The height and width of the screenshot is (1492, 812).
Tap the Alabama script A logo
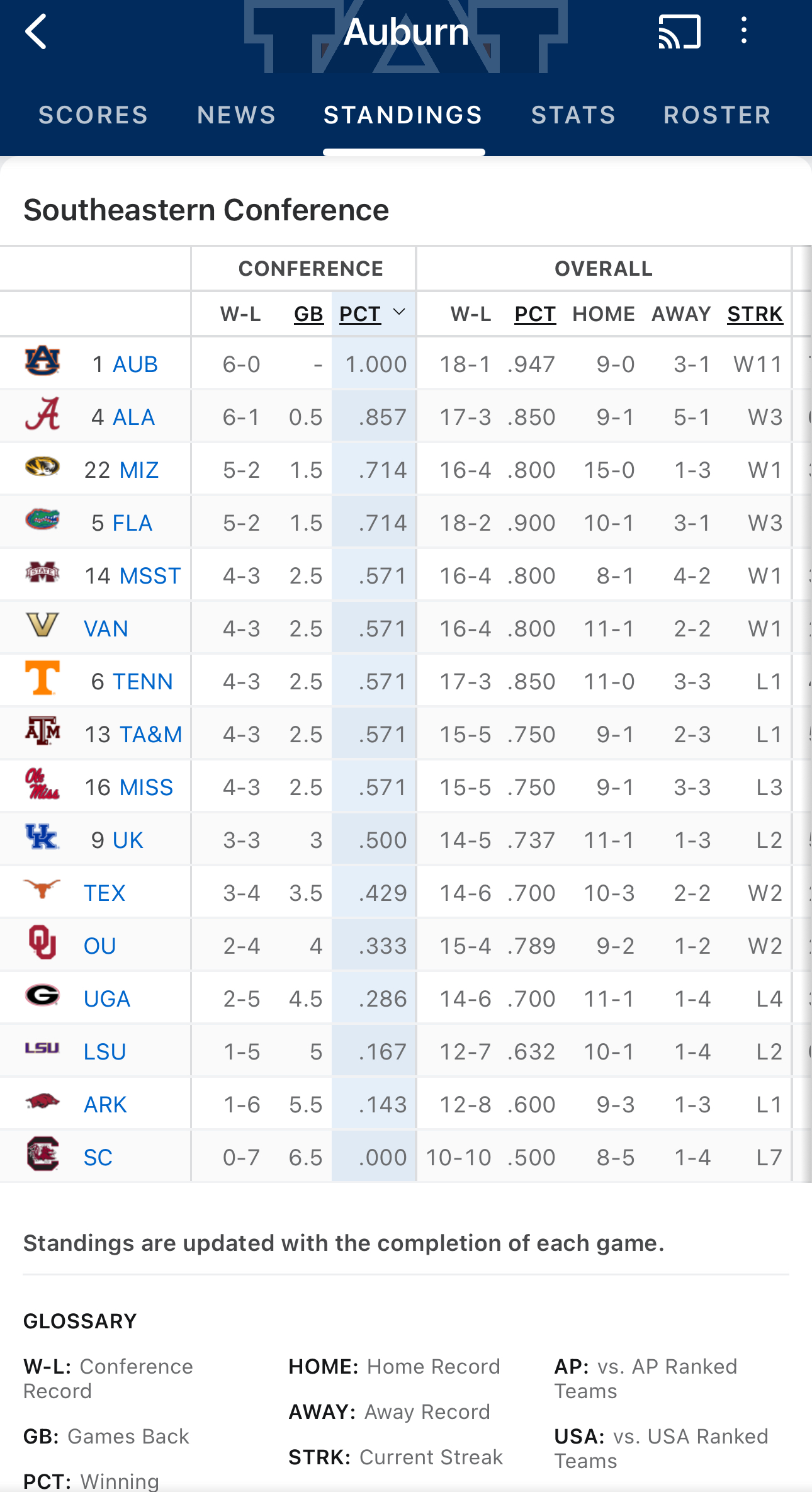tap(42, 414)
